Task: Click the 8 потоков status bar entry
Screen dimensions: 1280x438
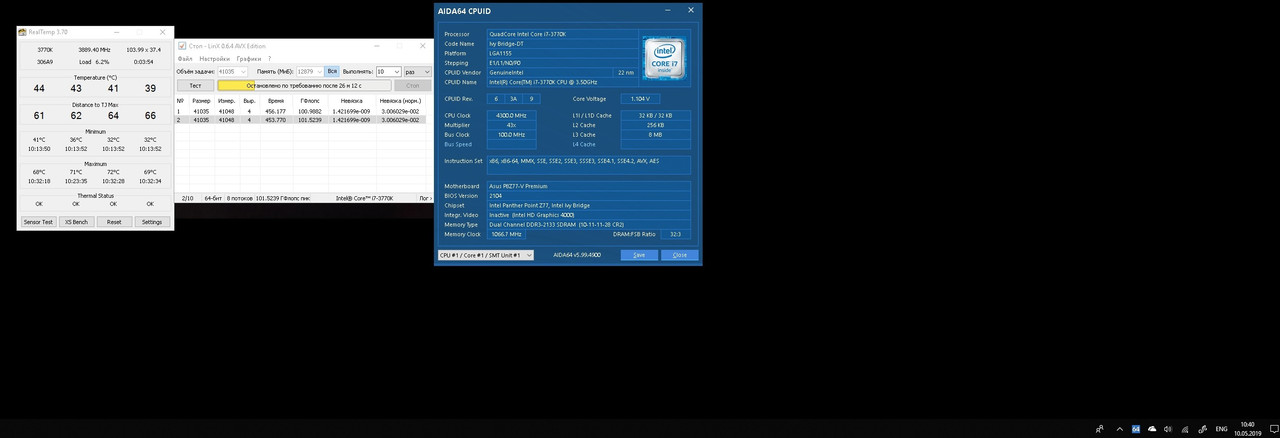Action: pyautogui.click(x=239, y=198)
